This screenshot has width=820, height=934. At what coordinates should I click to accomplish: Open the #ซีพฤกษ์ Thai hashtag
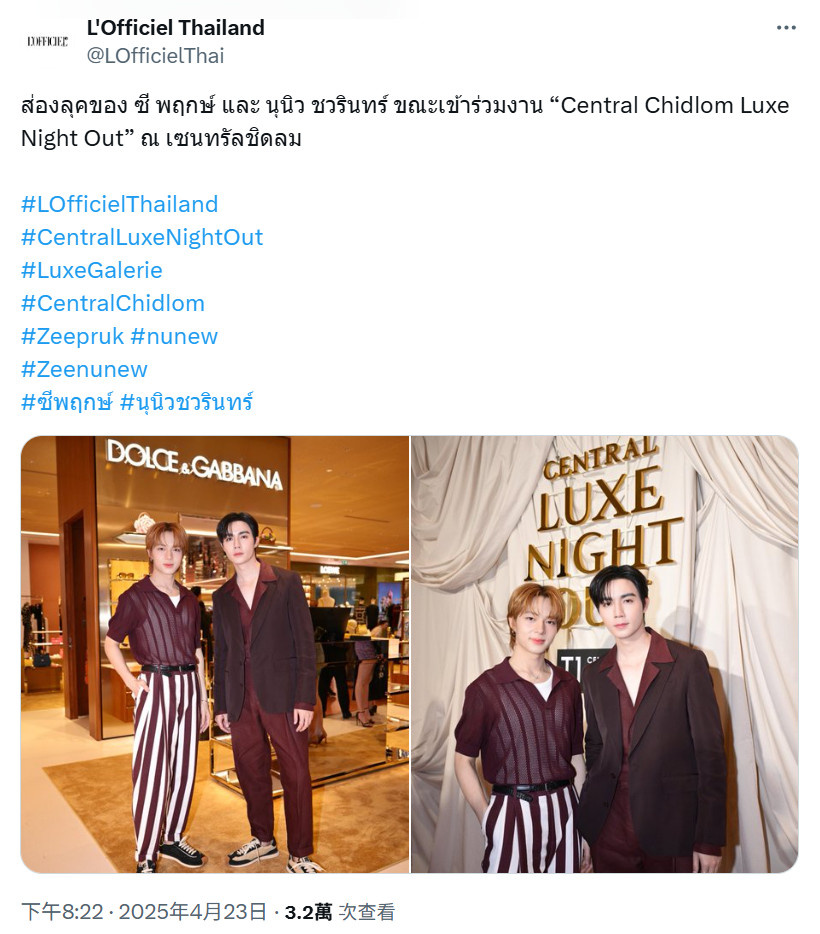(67, 403)
